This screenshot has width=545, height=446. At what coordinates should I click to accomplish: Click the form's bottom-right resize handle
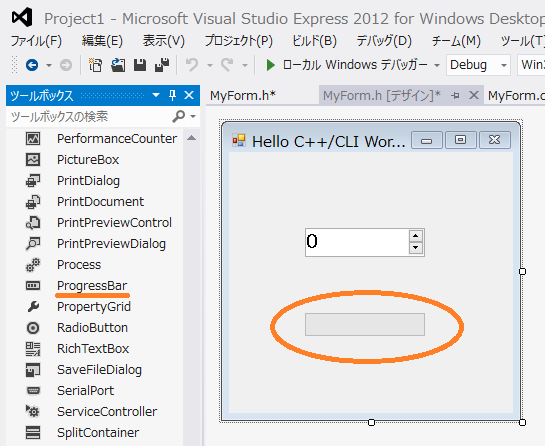coord(522,422)
